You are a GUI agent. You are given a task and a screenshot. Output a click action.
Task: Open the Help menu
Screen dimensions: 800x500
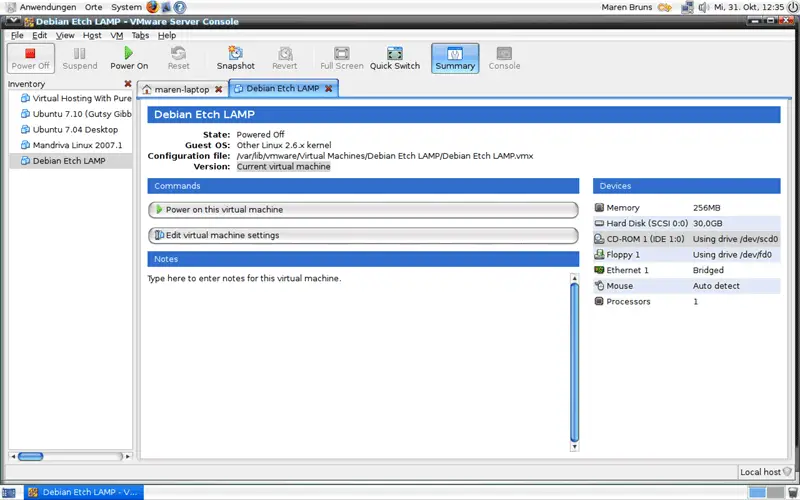[x=167, y=35]
